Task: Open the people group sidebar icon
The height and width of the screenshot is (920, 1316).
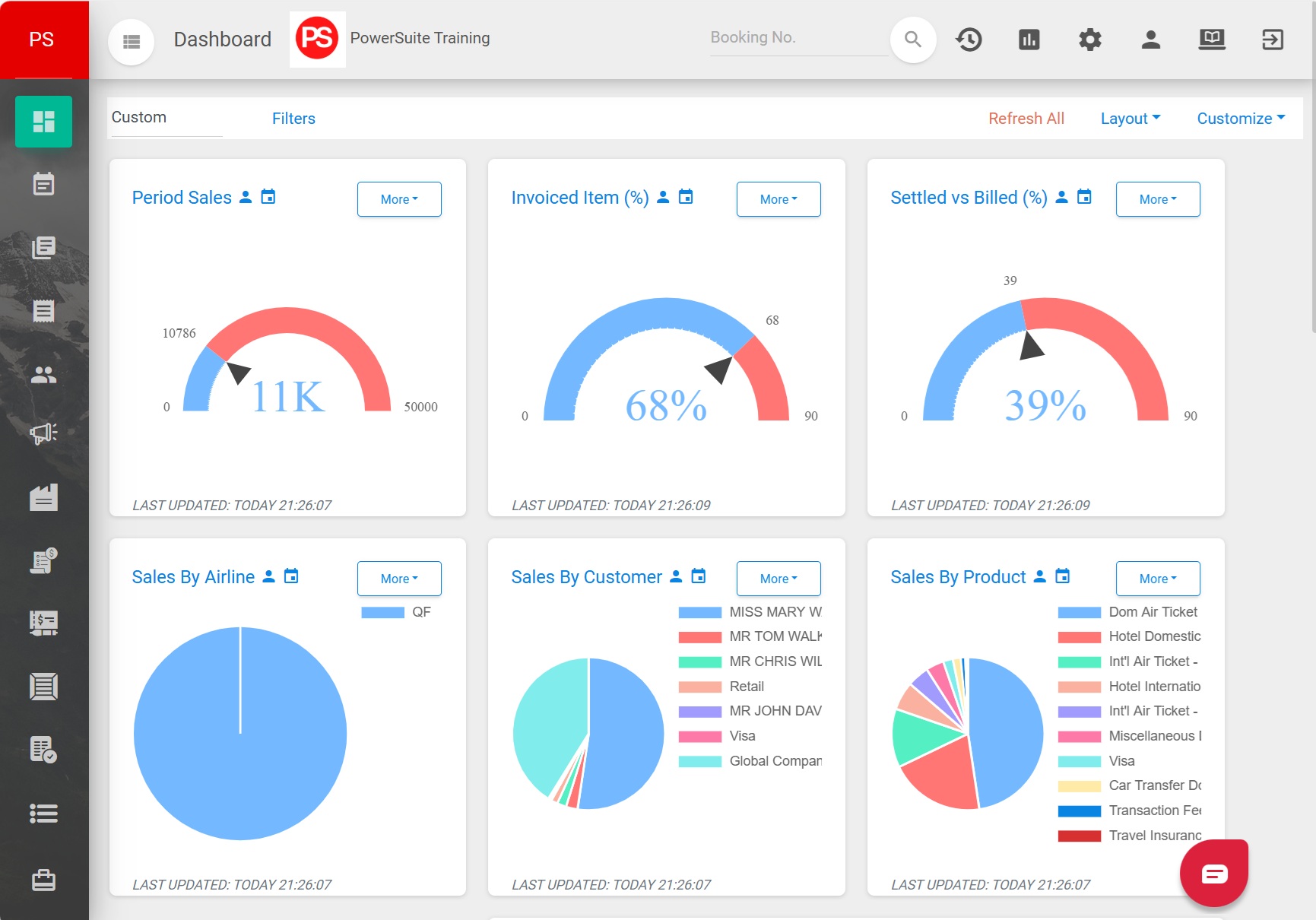Action: point(44,375)
